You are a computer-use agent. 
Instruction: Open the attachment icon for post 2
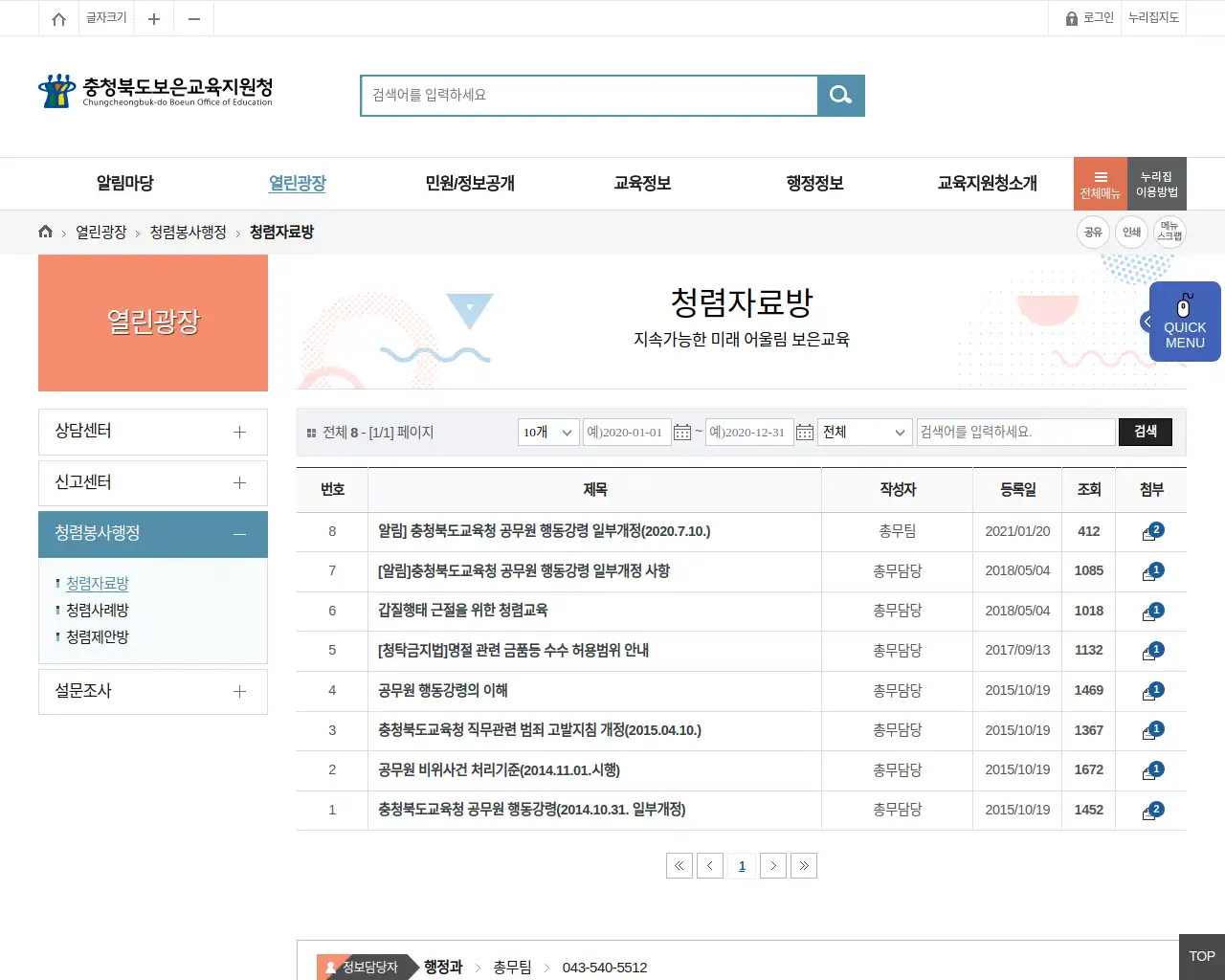coord(1151,771)
